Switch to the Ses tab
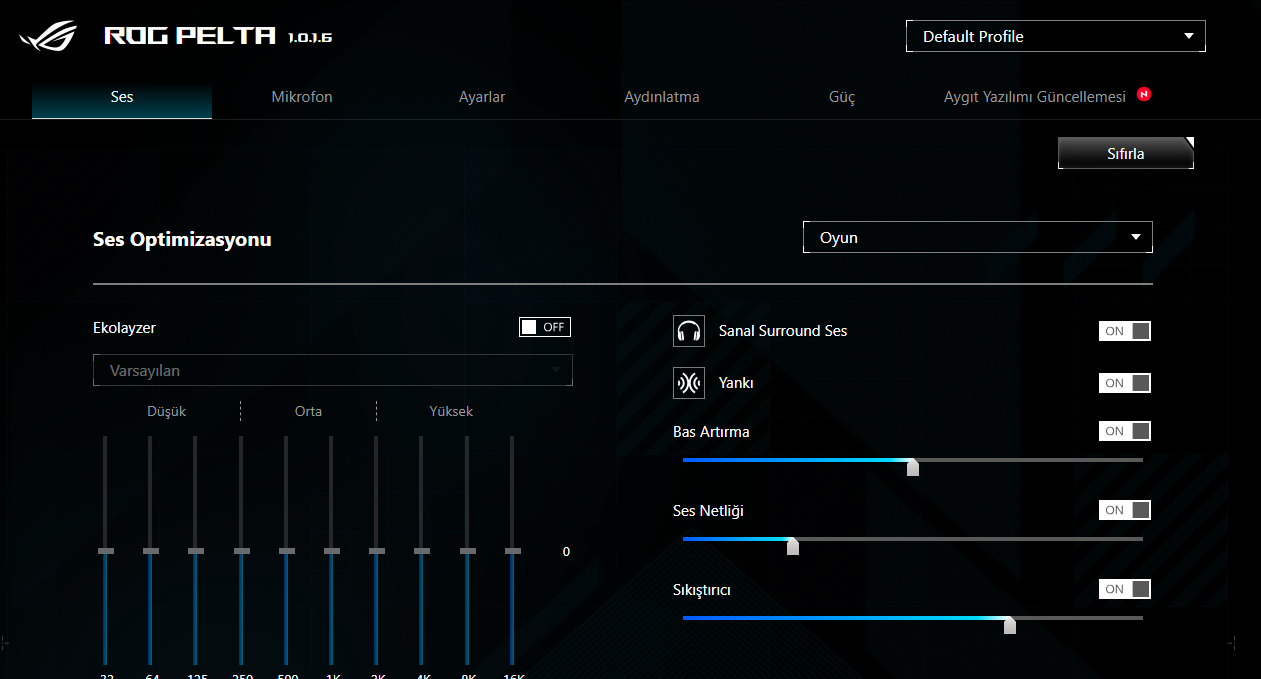This screenshot has width=1261, height=679. pos(122,97)
